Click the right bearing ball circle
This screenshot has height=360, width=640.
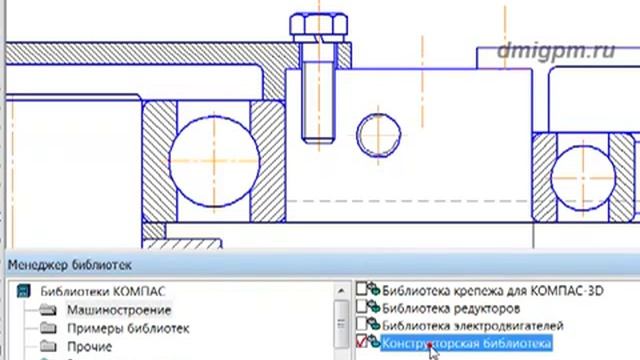[x=583, y=178]
